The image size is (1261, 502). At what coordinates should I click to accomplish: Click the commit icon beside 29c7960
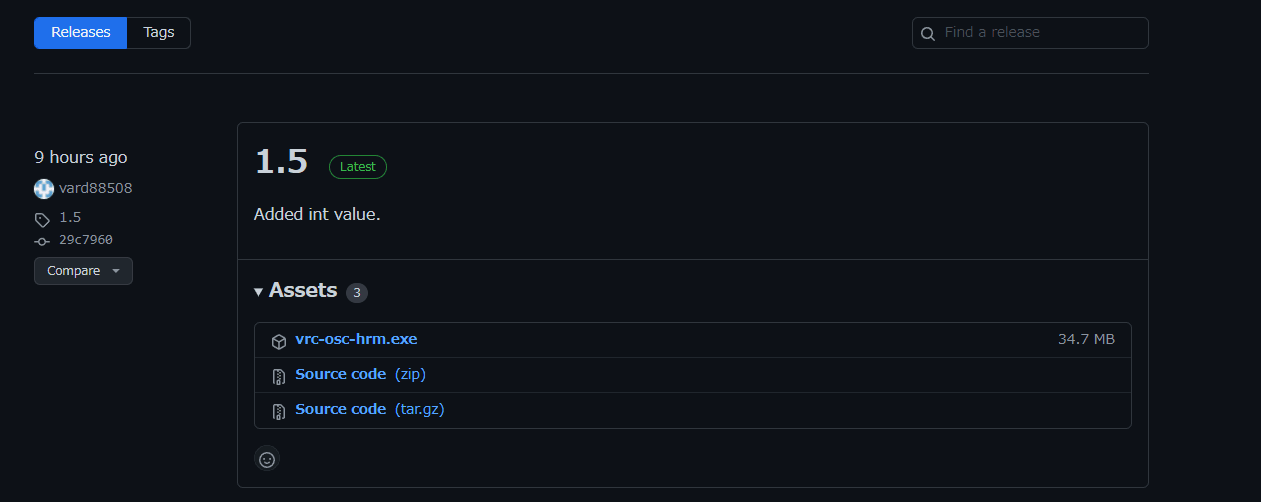(42, 241)
